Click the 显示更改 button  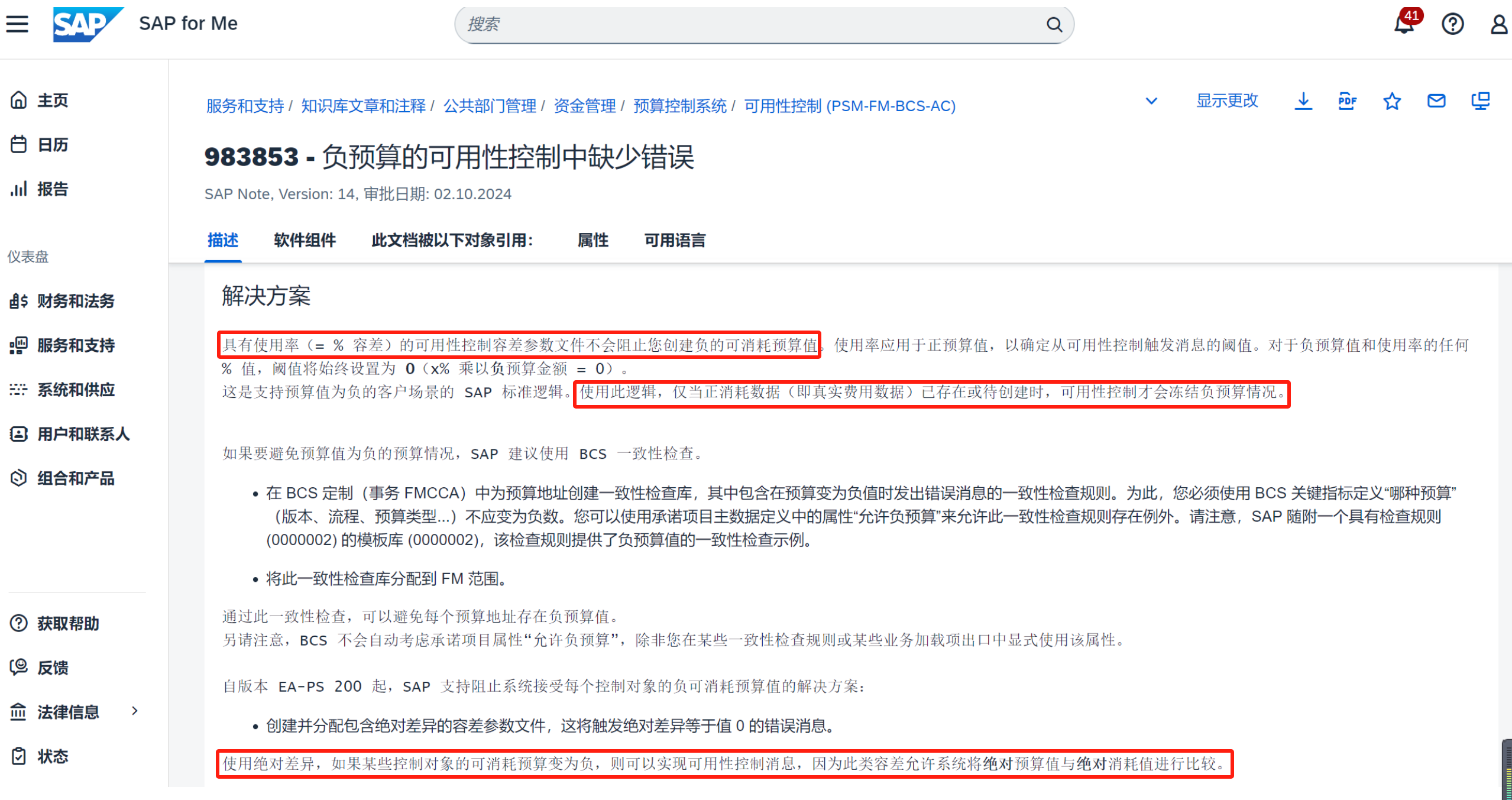(1227, 101)
